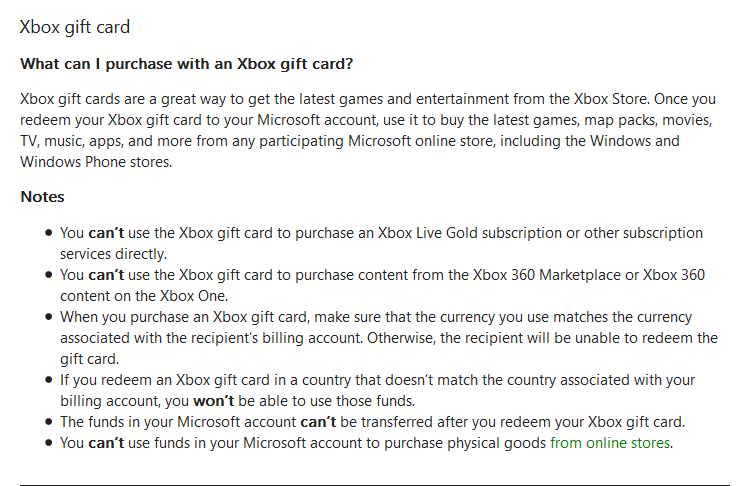747x486 pixels.
Task: Click the "What can I purchase" question heading
Action: point(186,64)
